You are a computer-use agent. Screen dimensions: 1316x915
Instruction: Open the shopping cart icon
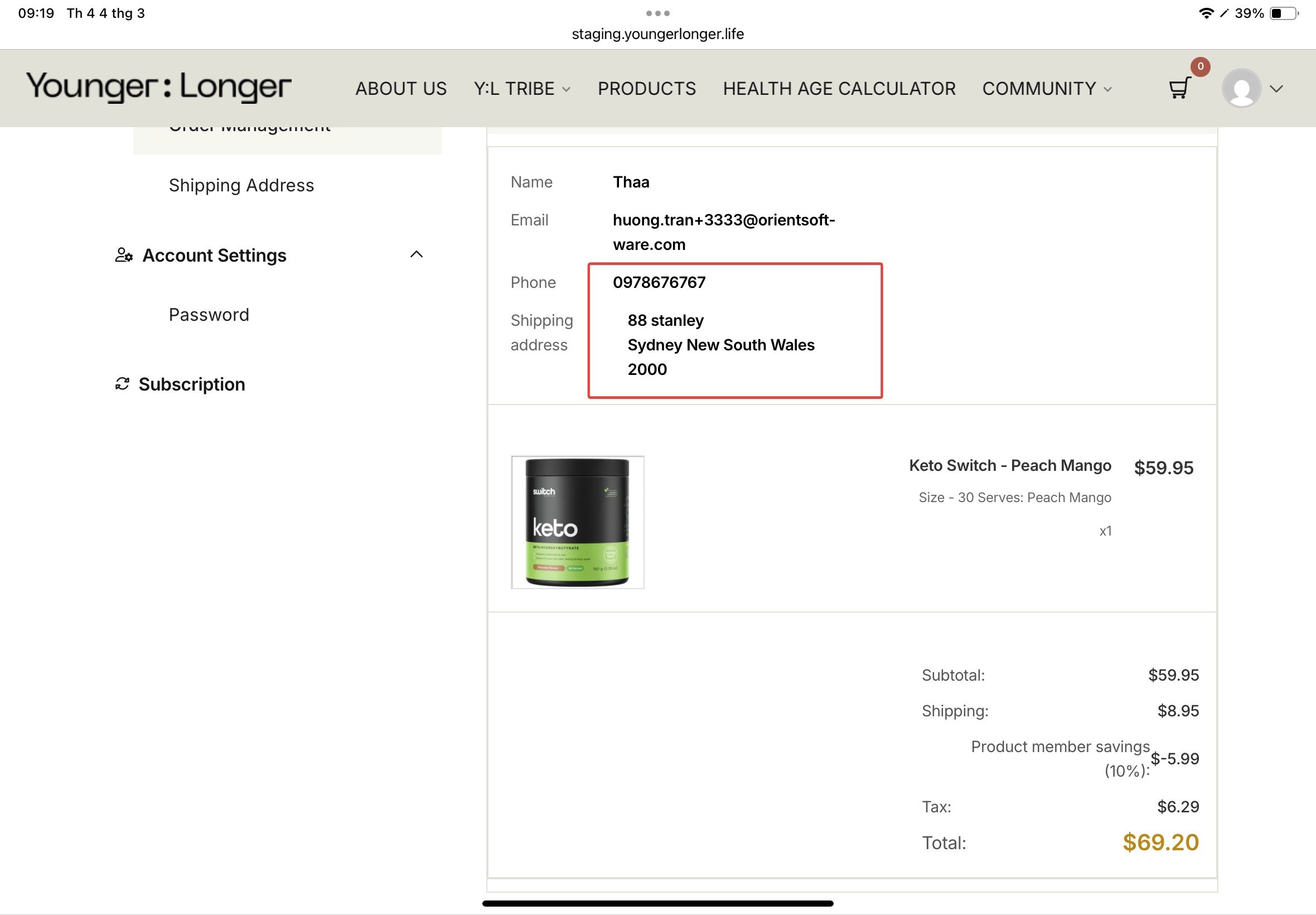click(x=1179, y=89)
